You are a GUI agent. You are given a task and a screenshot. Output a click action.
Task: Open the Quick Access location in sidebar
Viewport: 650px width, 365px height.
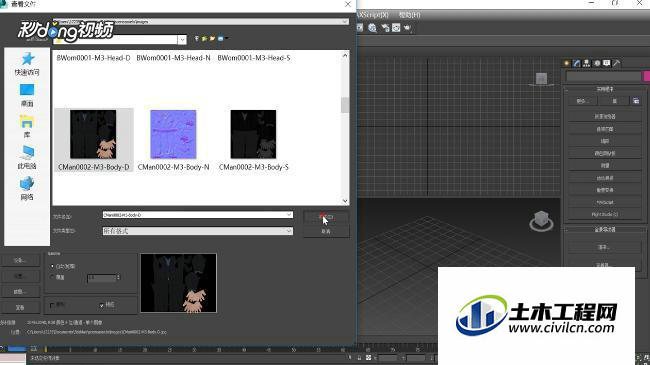(27, 63)
